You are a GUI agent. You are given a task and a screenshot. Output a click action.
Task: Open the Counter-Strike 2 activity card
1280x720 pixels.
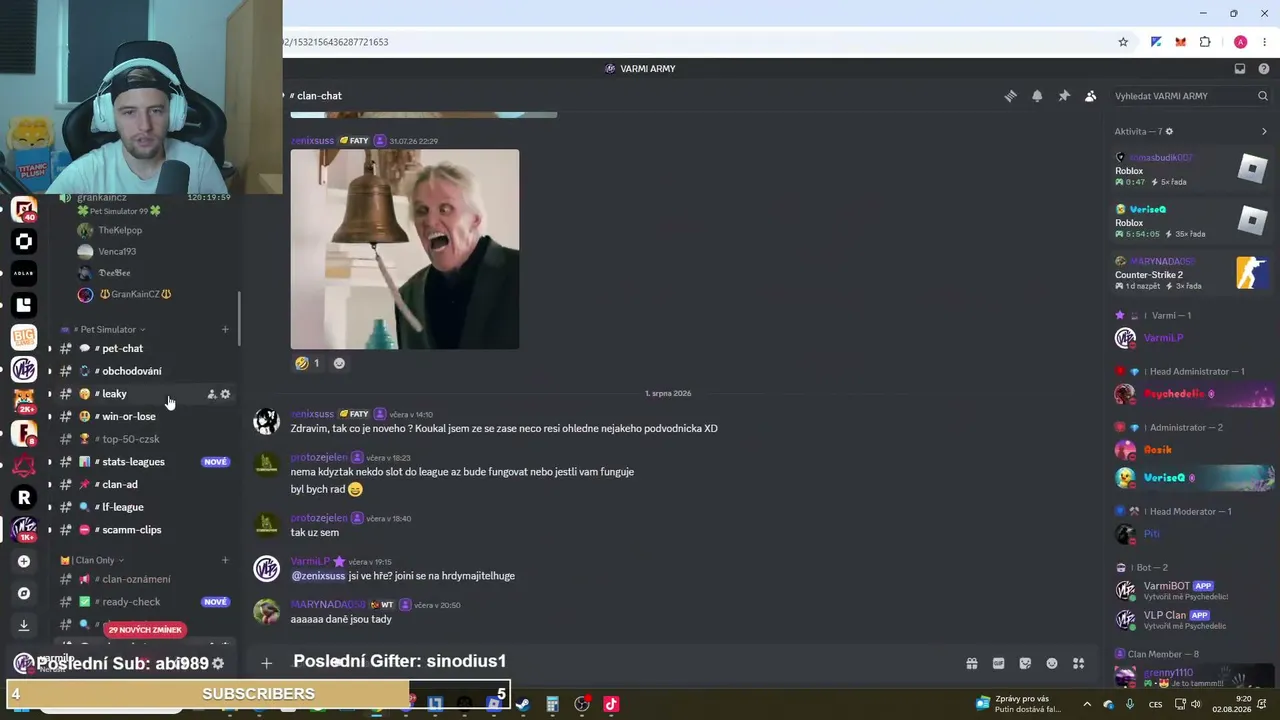[1193, 273]
